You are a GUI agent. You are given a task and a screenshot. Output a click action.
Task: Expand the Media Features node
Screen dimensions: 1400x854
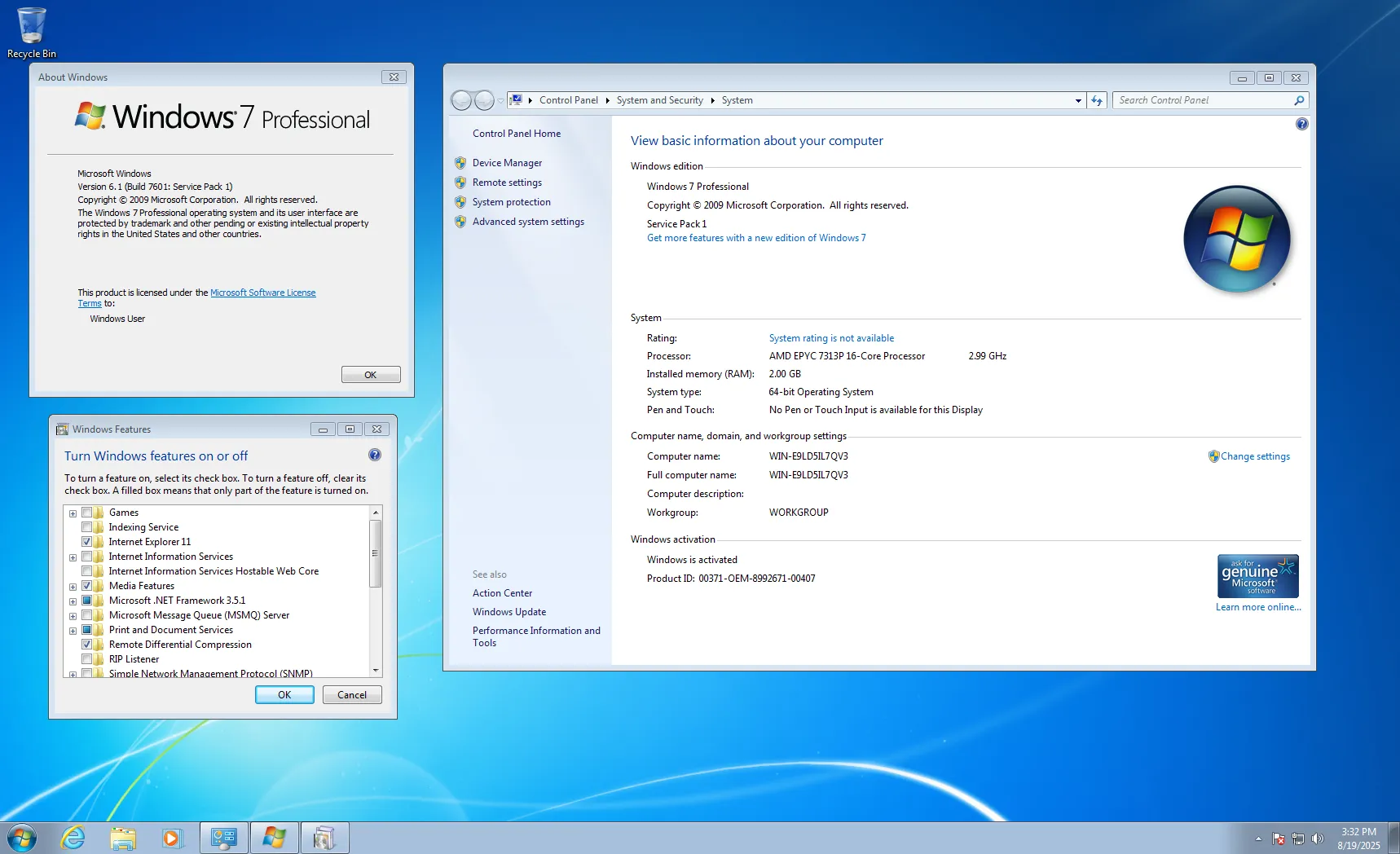[73, 587]
